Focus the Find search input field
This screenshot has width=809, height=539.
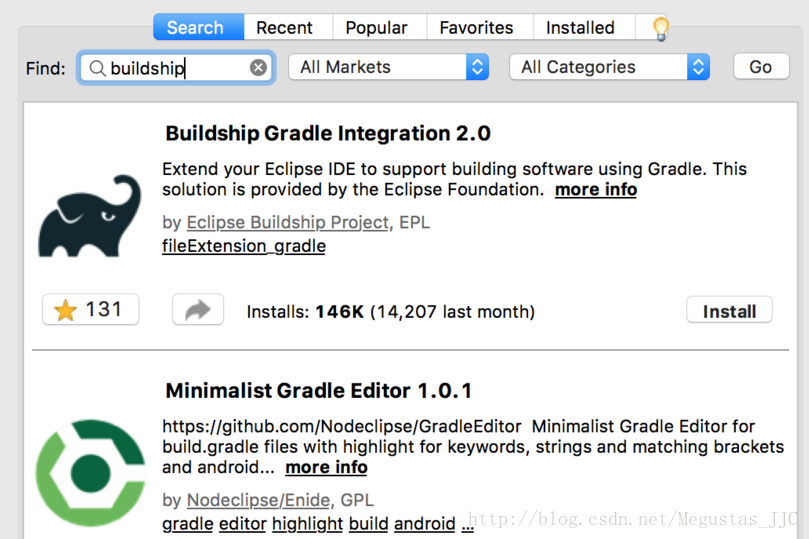tap(176, 68)
